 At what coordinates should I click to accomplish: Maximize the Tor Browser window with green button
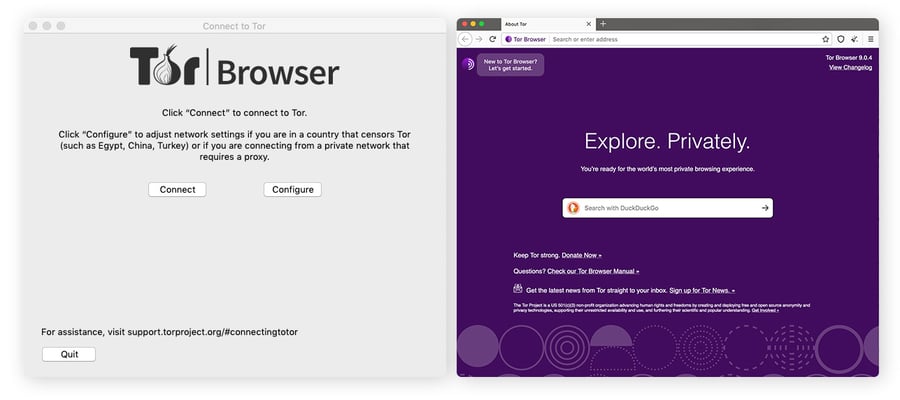(x=482, y=24)
